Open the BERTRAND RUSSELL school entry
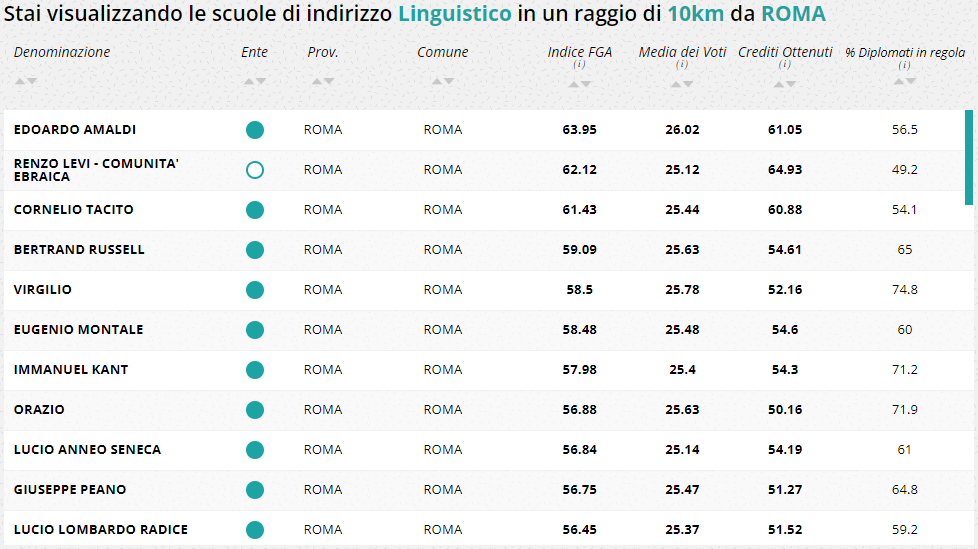978x549 pixels. (x=79, y=250)
